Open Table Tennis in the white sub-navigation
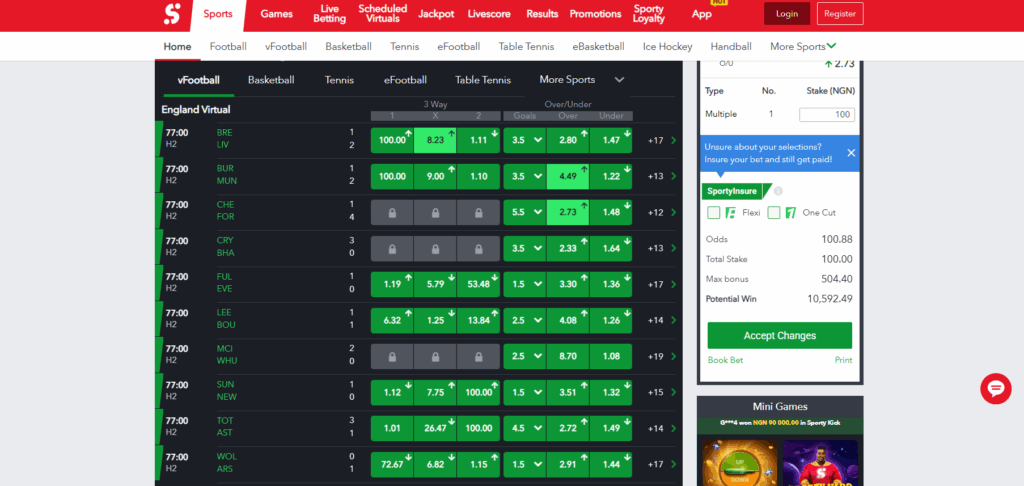 click(x=526, y=46)
